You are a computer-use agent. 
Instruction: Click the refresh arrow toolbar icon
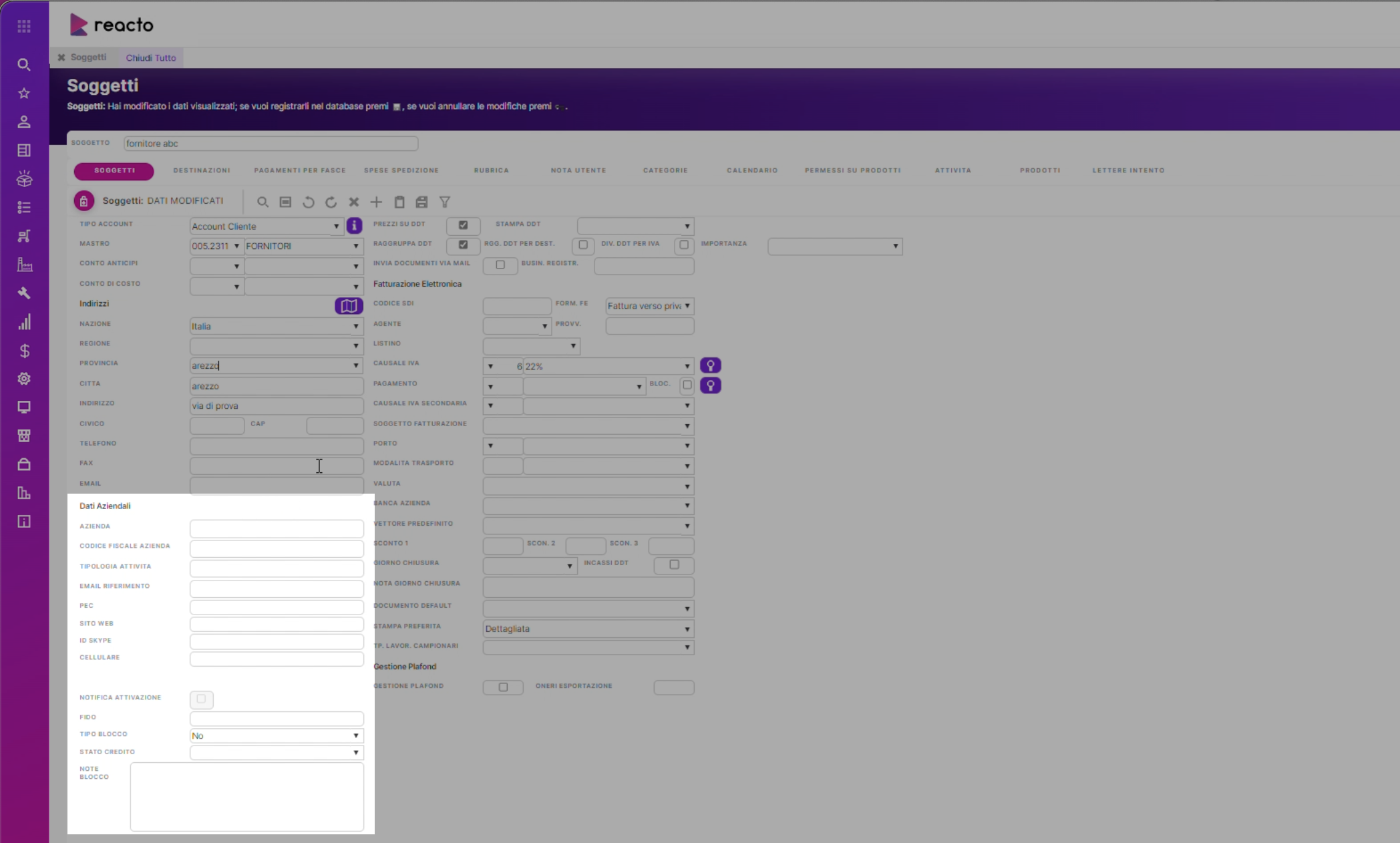coord(331,202)
